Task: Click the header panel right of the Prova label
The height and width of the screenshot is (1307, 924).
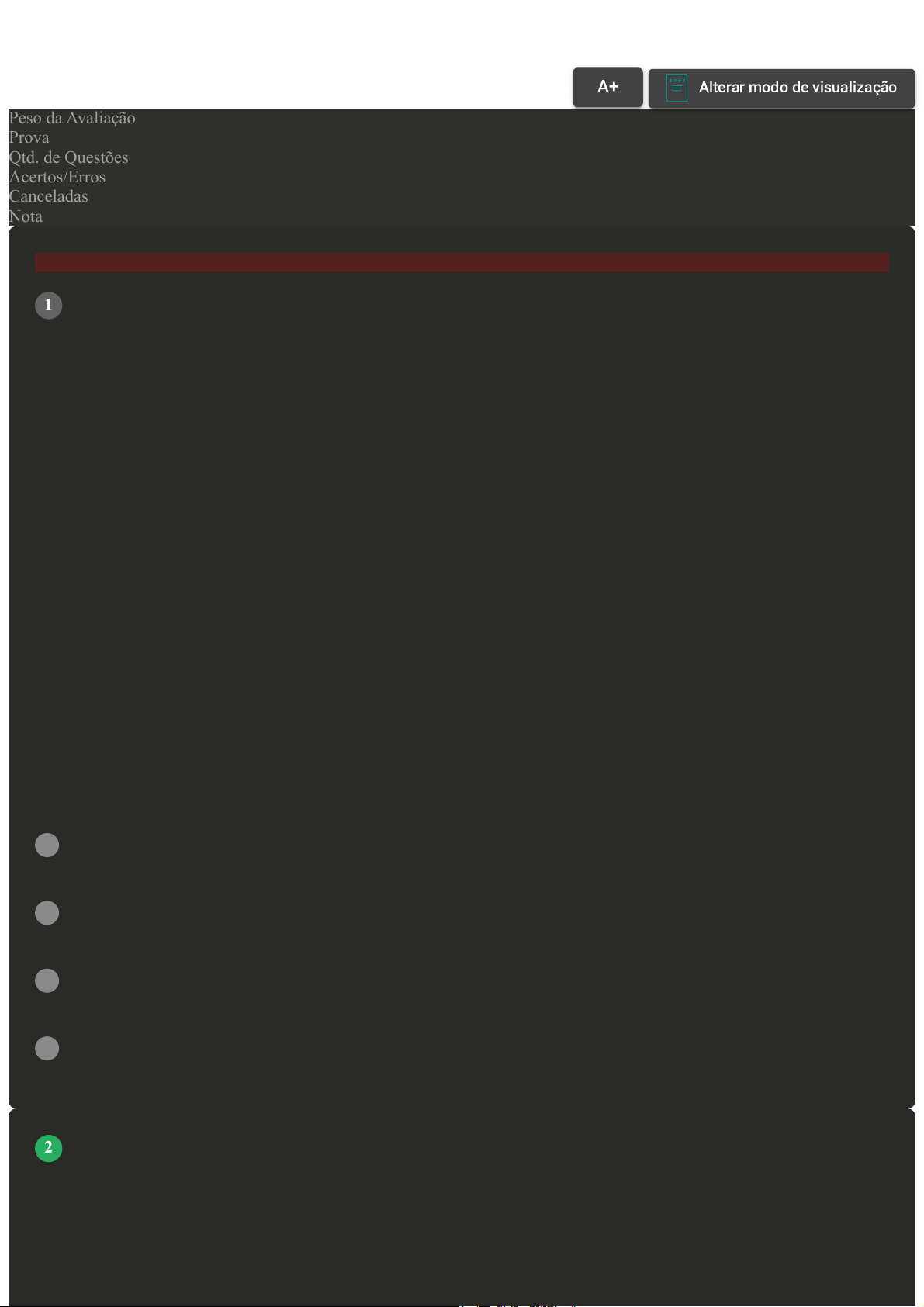Action: click(x=481, y=137)
